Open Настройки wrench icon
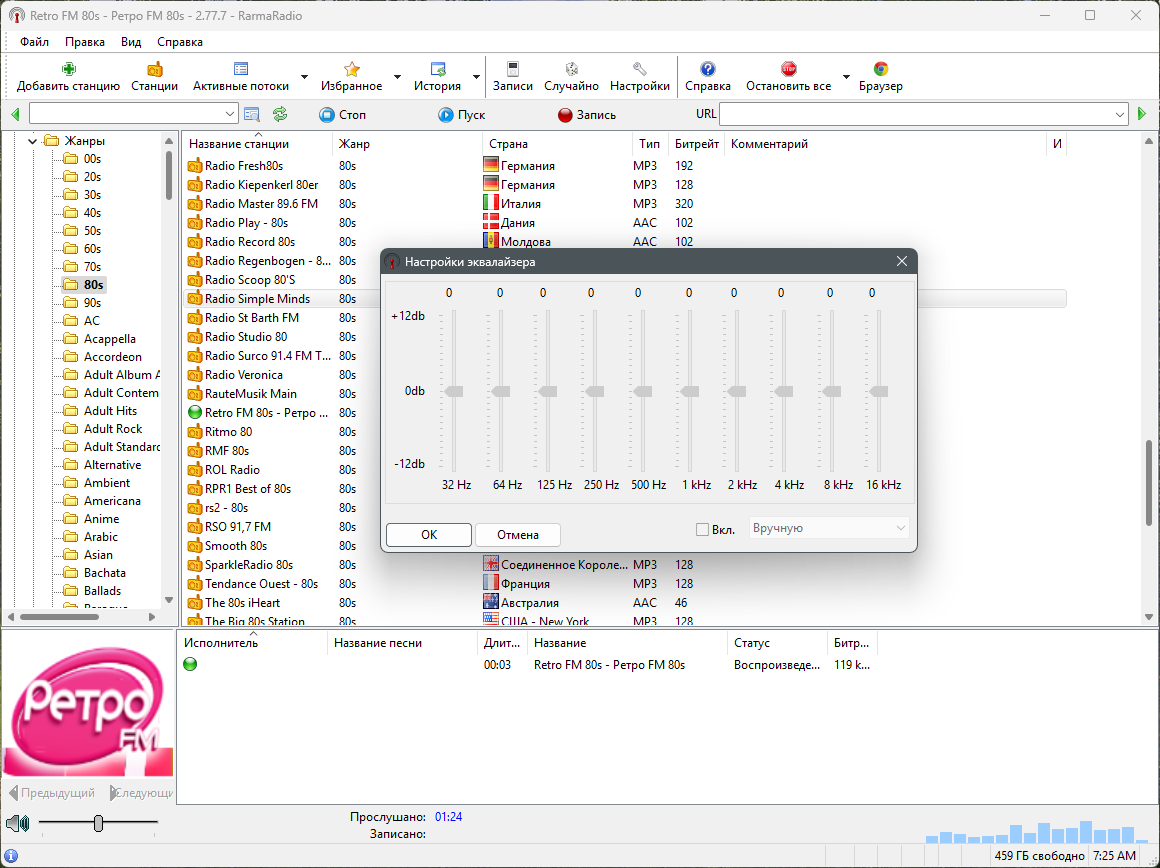The height and width of the screenshot is (868, 1160). 639,70
